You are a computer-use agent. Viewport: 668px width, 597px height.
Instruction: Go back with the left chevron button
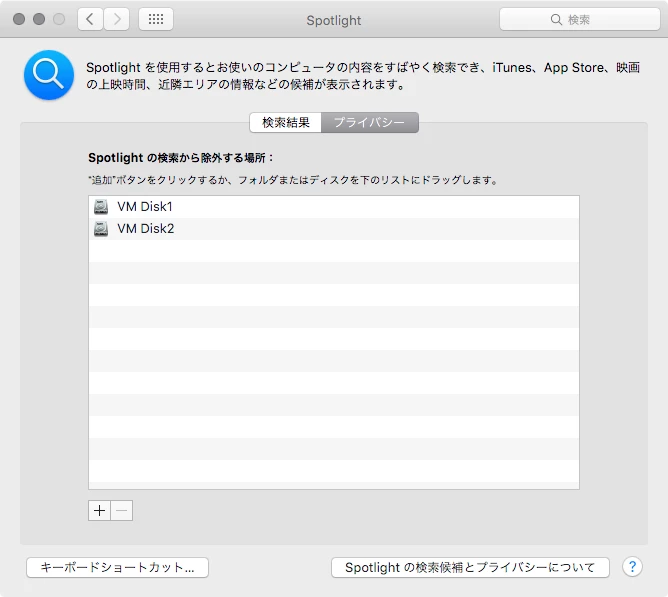pos(90,19)
